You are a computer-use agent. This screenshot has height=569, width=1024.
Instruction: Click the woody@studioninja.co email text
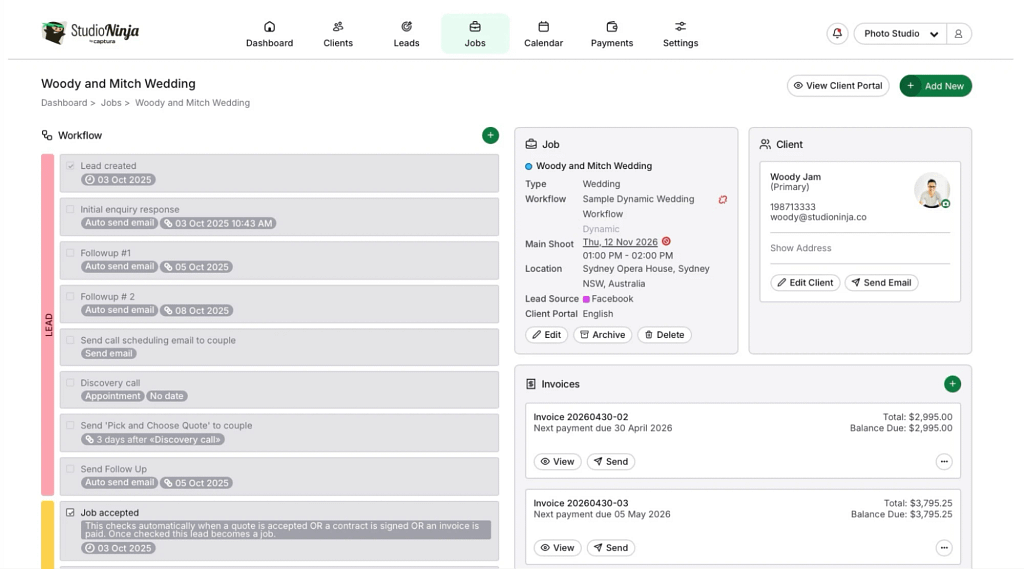(x=818, y=217)
